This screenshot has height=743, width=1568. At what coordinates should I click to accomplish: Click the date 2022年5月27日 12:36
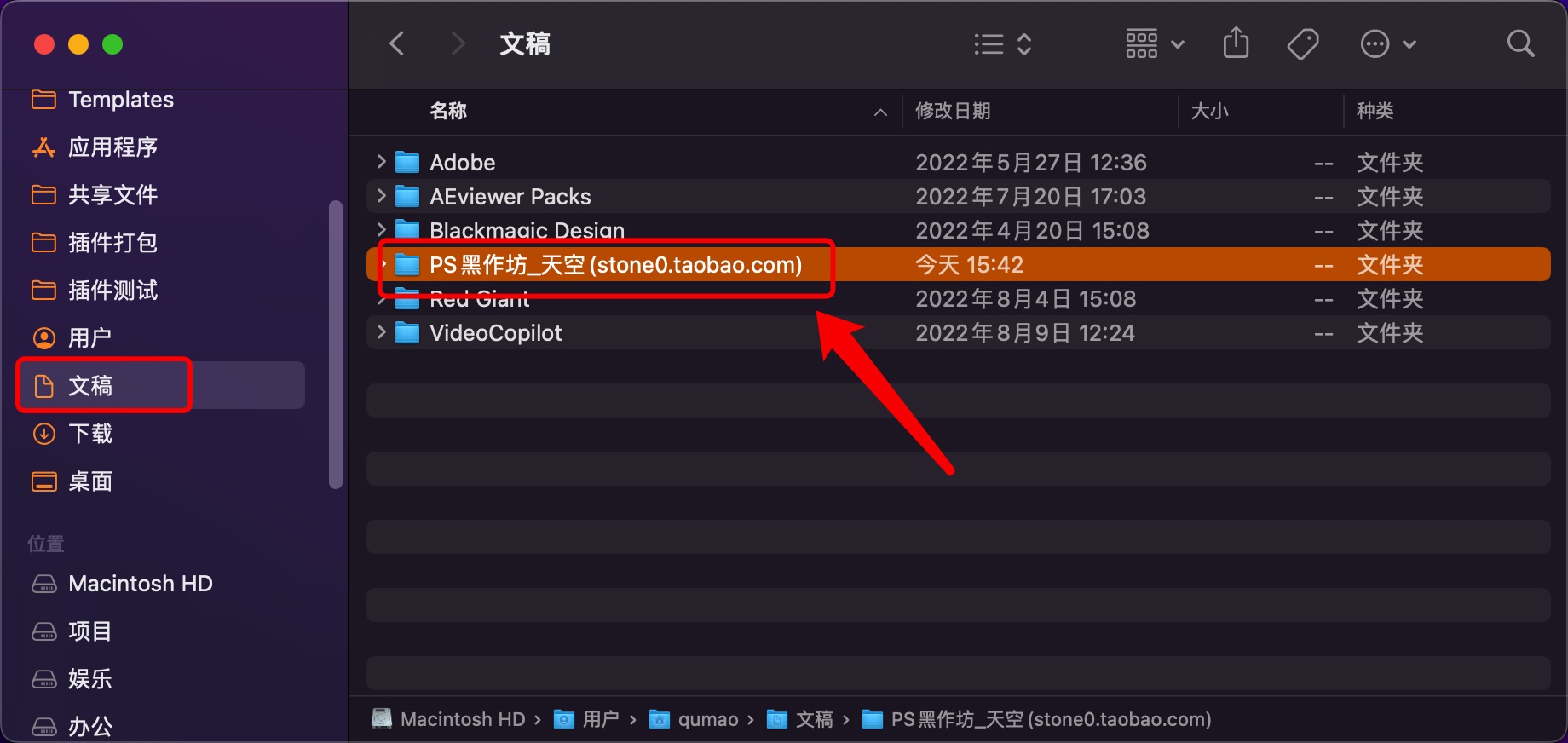tap(1030, 162)
